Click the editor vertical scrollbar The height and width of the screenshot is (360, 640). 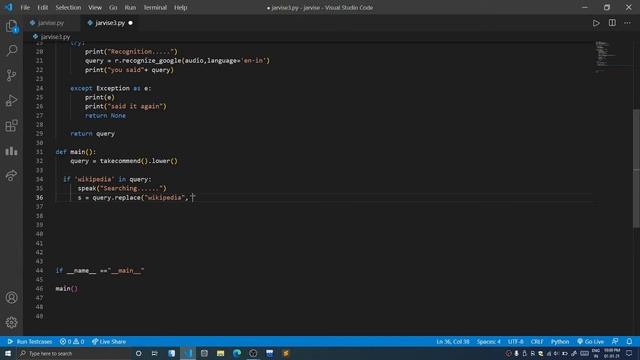point(636,168)
